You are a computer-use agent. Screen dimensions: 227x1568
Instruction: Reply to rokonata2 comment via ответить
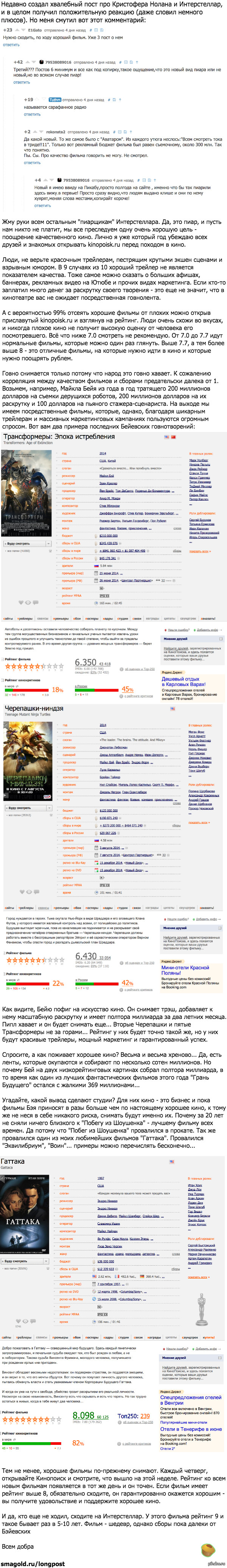(32, 163)
